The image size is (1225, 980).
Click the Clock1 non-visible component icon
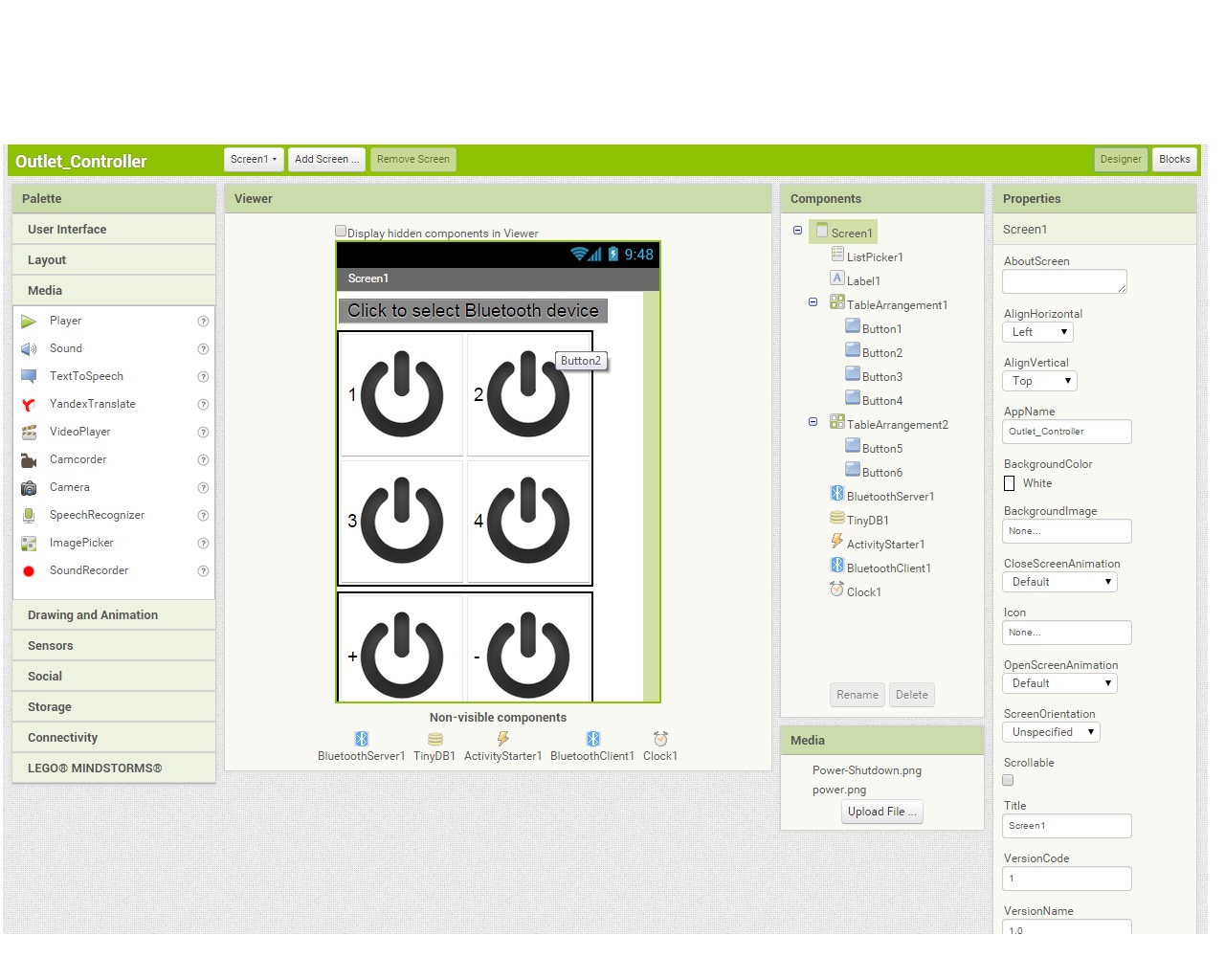(660, 739)
